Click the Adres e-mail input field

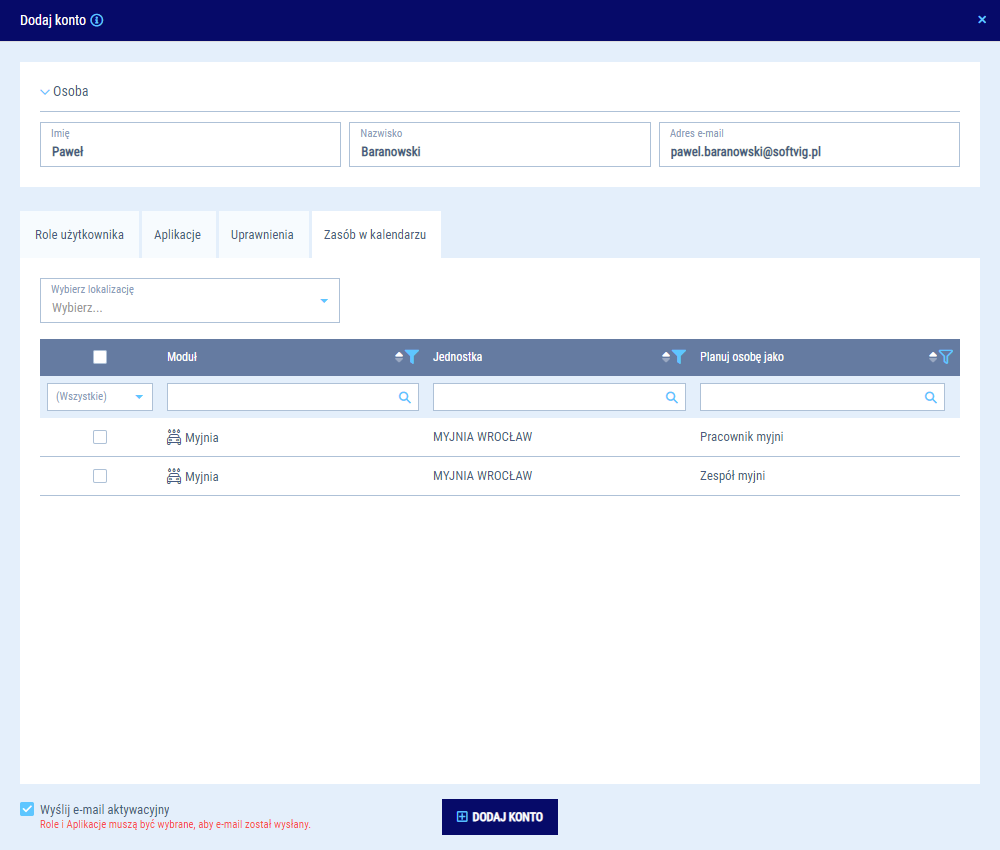coord(809,152)
